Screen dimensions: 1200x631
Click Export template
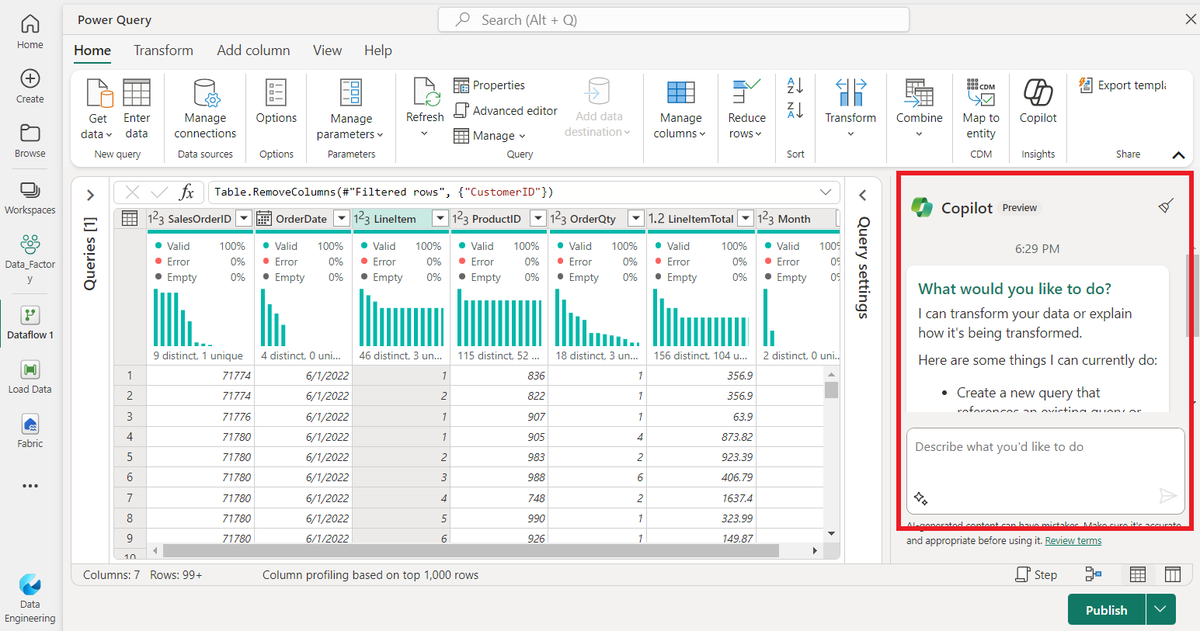pos(1122,86)
